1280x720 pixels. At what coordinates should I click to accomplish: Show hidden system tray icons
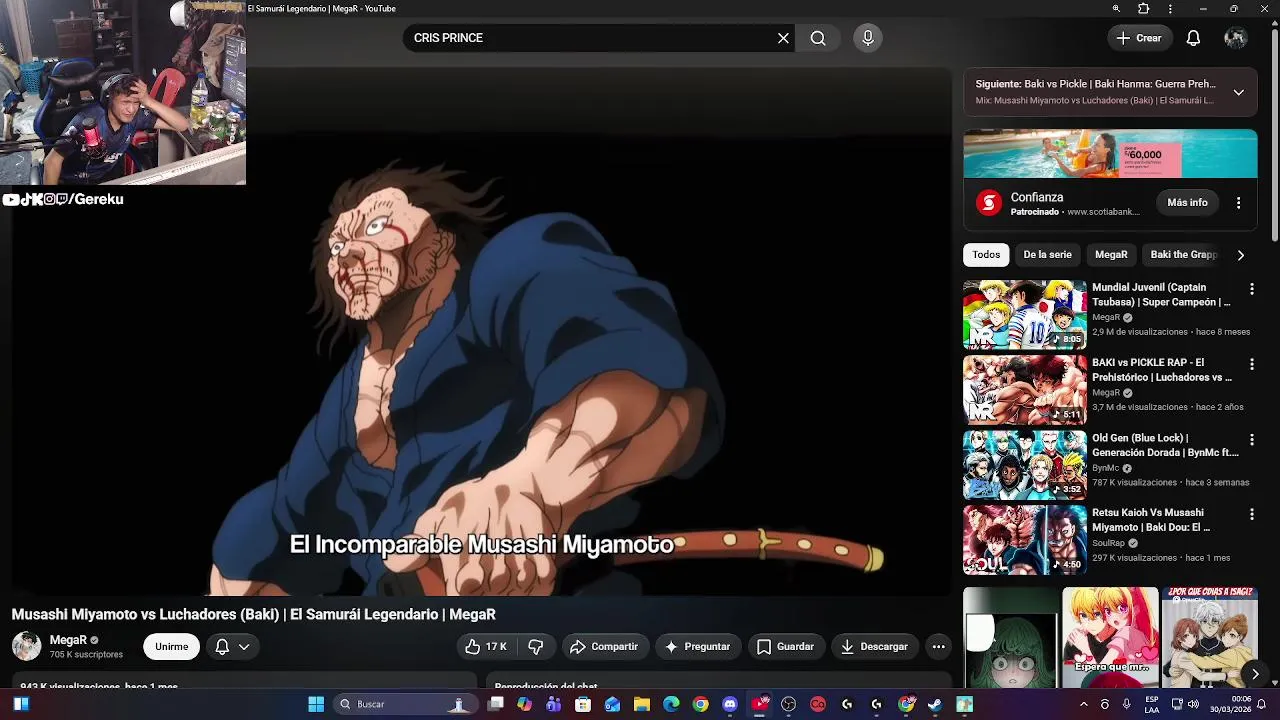[1083, 704]
